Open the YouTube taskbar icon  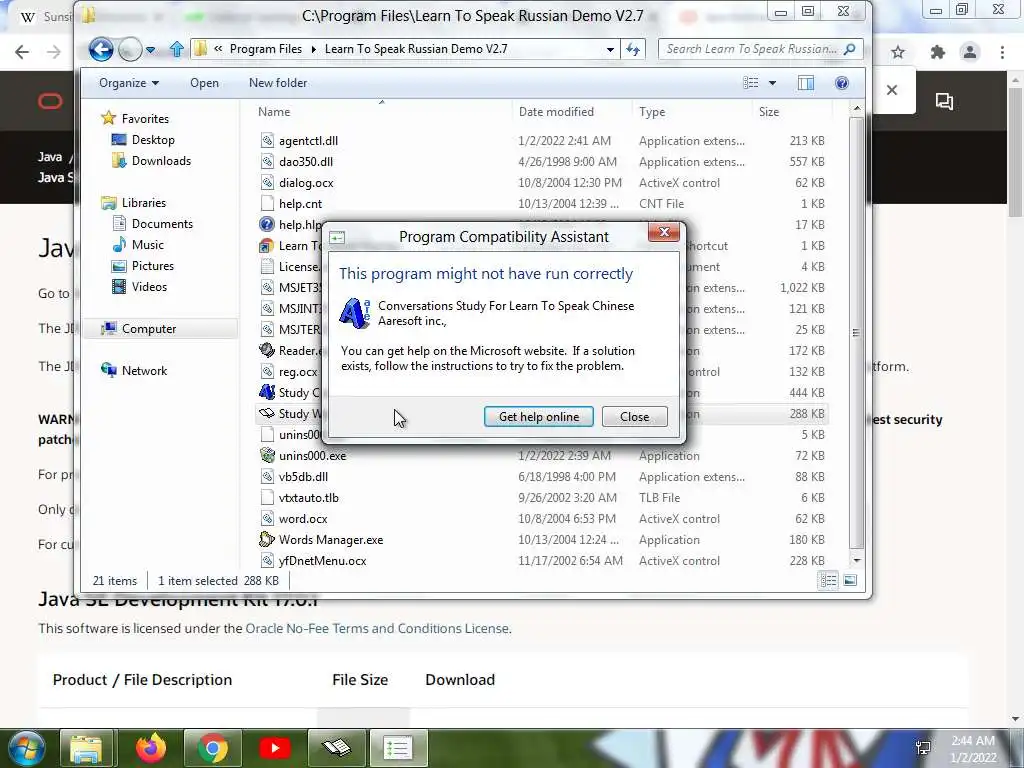pos(275,748)
